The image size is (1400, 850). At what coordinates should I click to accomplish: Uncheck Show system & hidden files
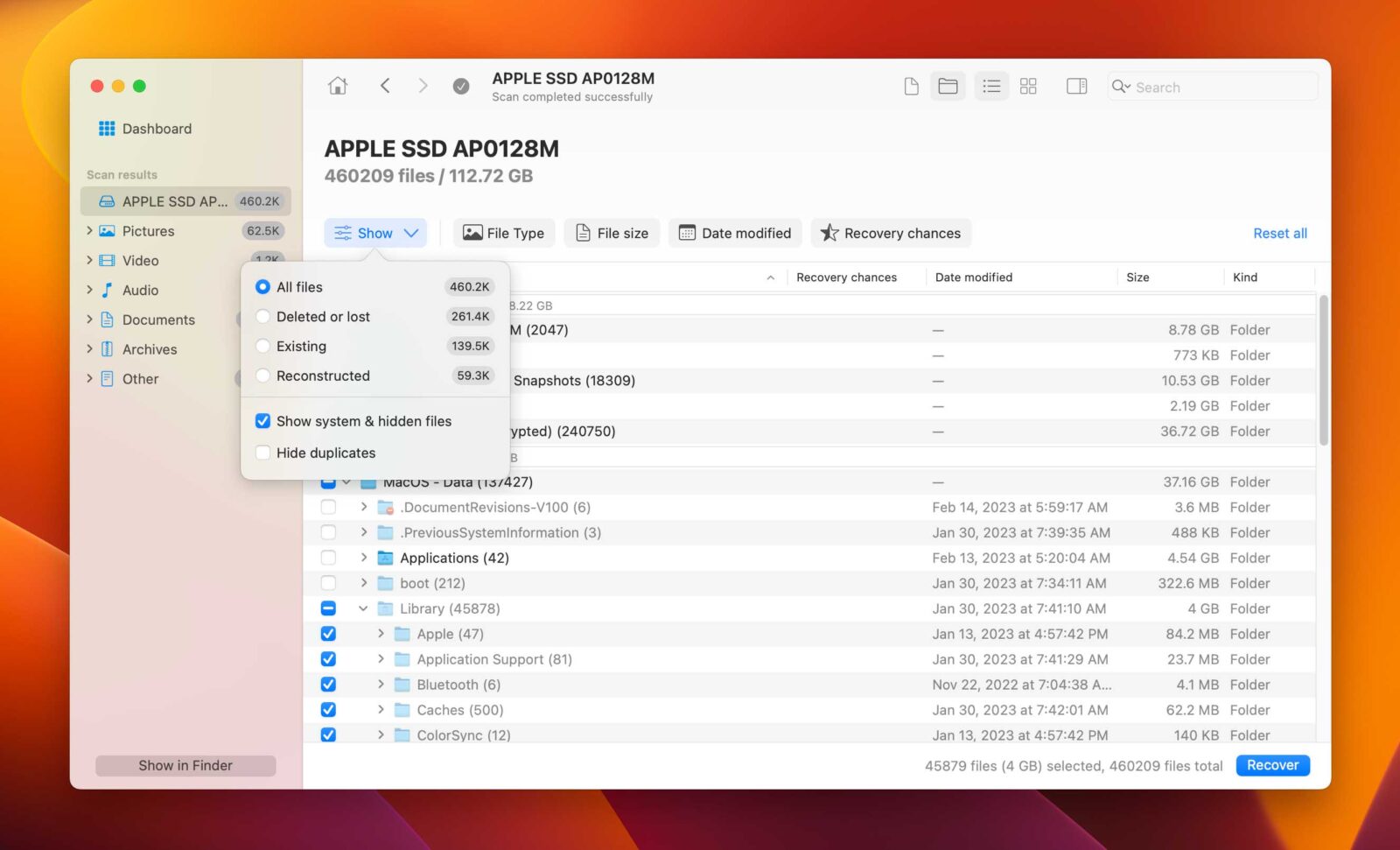point(262,421)
